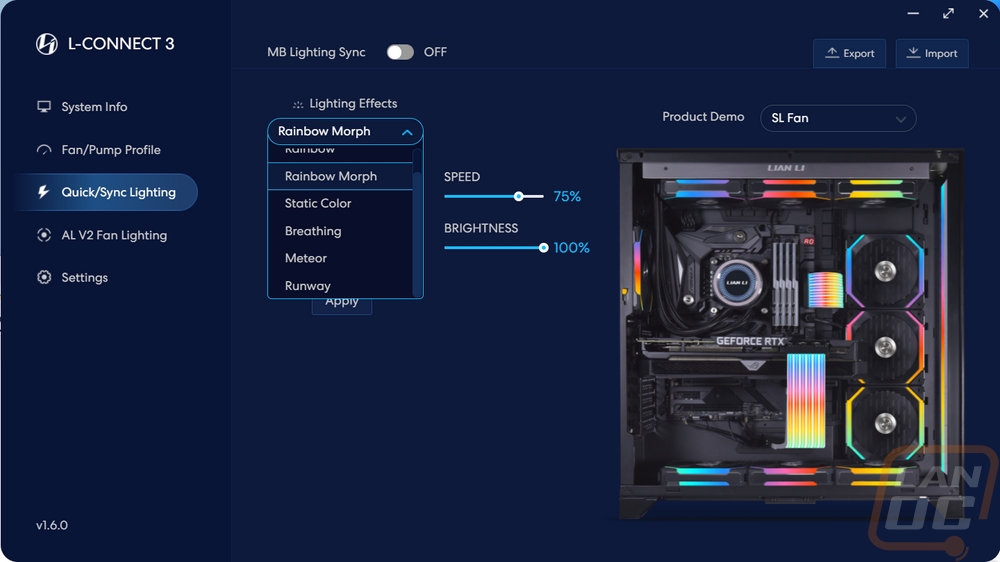Click the Apply button below dropdown
1000x562 pixels.
point(342,306)
